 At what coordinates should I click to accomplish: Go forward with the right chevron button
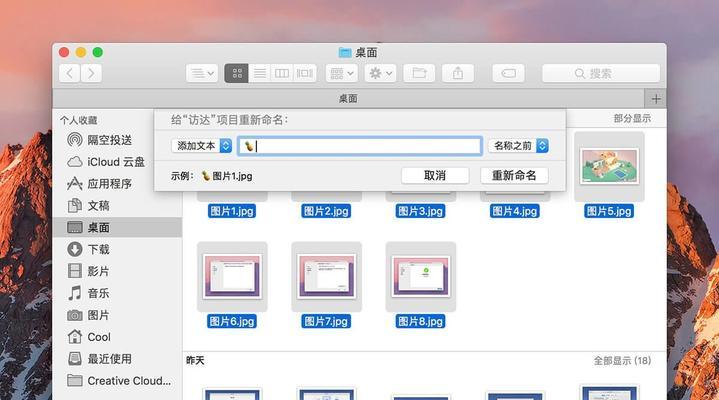[x=91, y=73]
